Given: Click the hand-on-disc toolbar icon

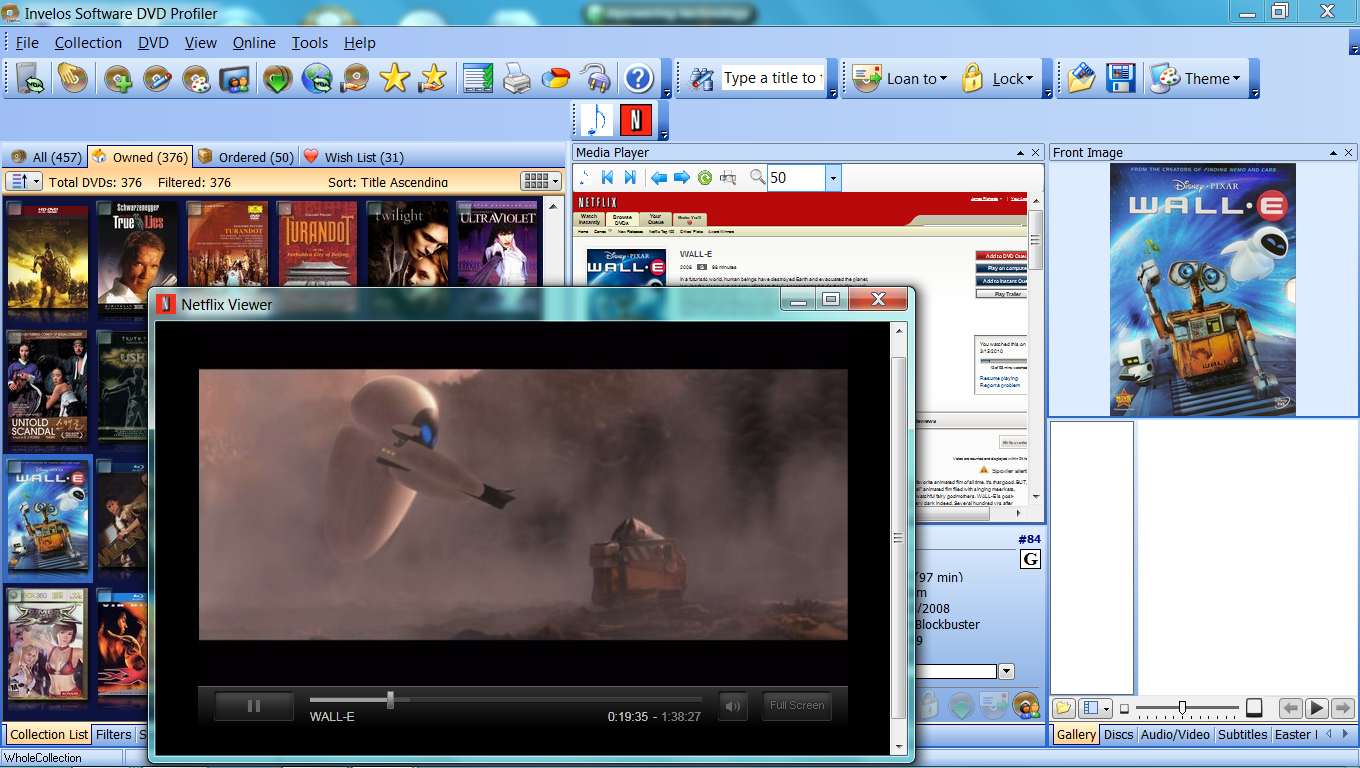Looking at the screenshot, I should tap(72, 78).
